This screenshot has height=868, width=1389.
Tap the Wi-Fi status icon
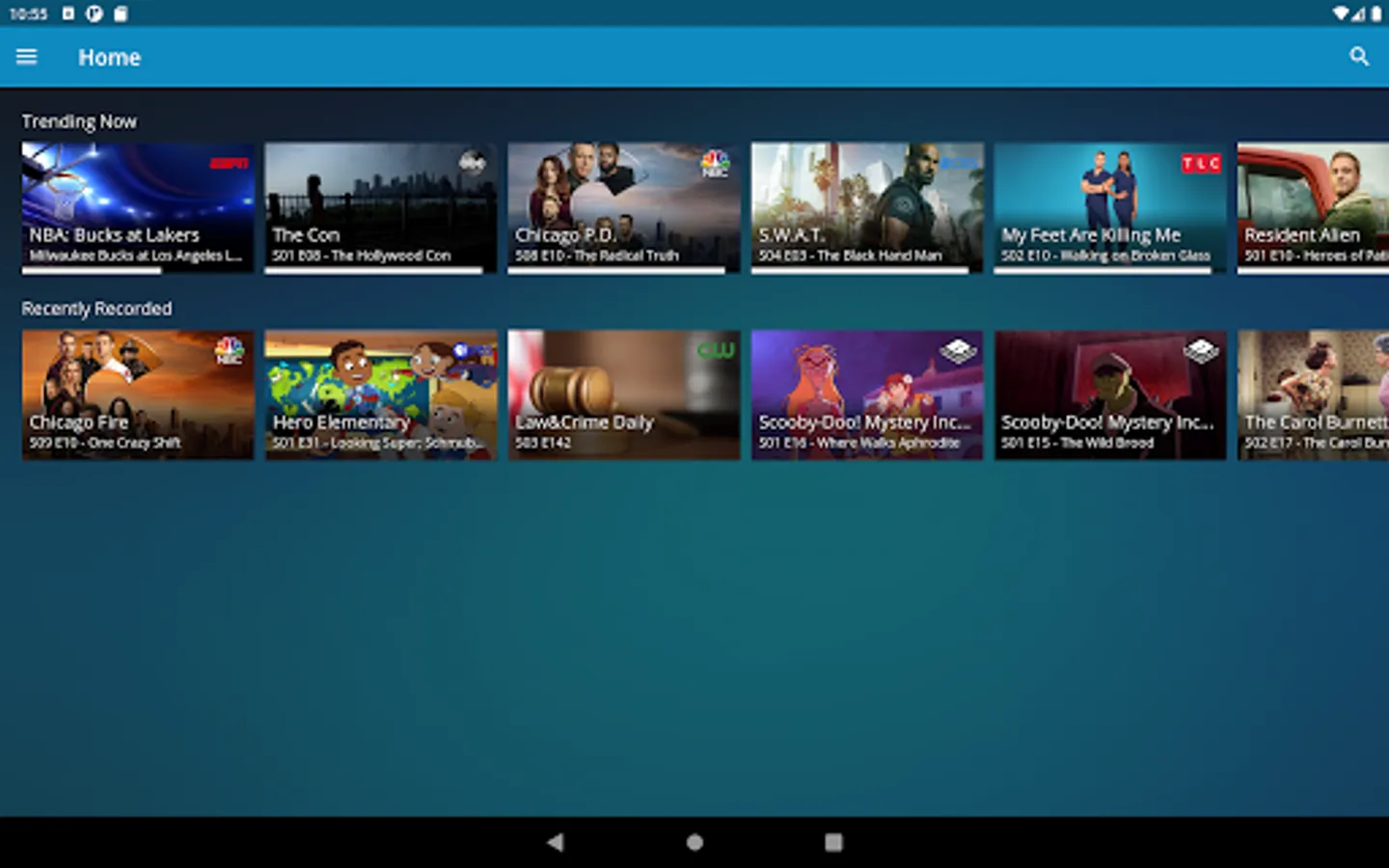point(1342,14)
